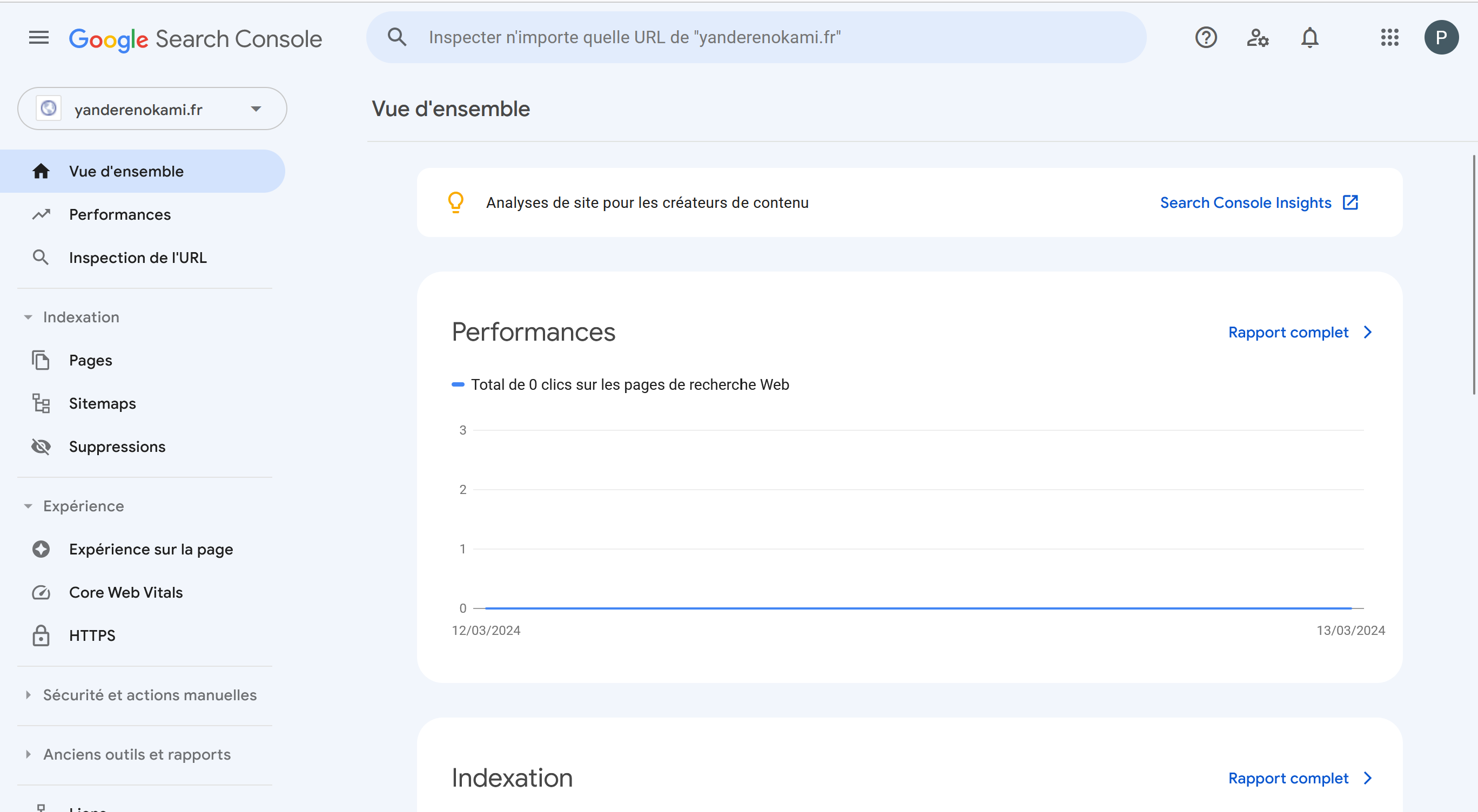This screenshot has height=812, width=1478.
Task: Collapse the Indexation sidebar section
Action: pyautogui.click(x=28, y=317)
